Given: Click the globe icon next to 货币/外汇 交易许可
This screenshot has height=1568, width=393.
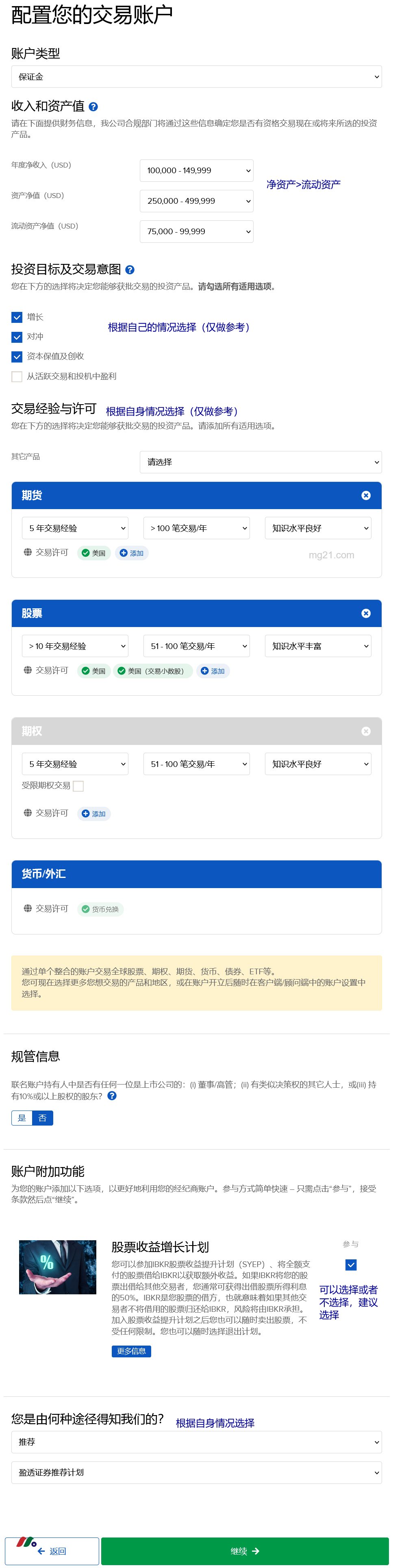Looking at the screenshot, I should (x=27, y=908).
